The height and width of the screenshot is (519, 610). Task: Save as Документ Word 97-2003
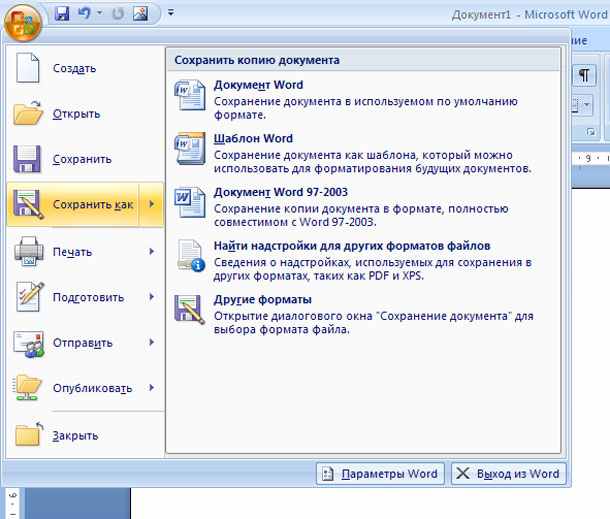(363, 207)
